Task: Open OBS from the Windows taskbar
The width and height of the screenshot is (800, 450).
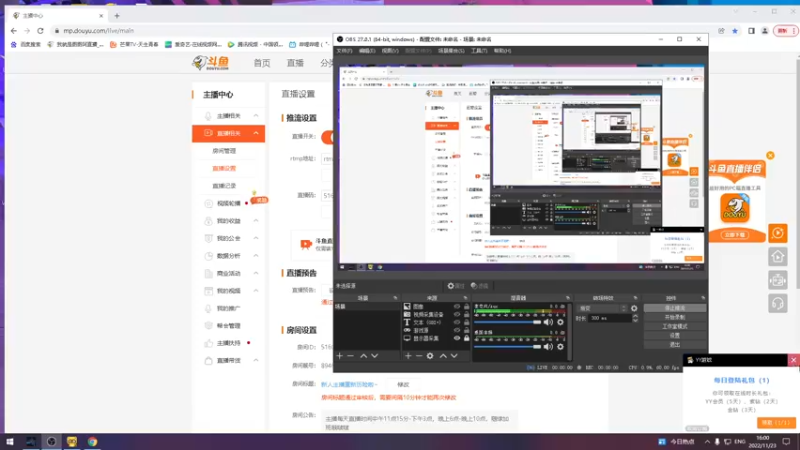Action: coord(52,441)
